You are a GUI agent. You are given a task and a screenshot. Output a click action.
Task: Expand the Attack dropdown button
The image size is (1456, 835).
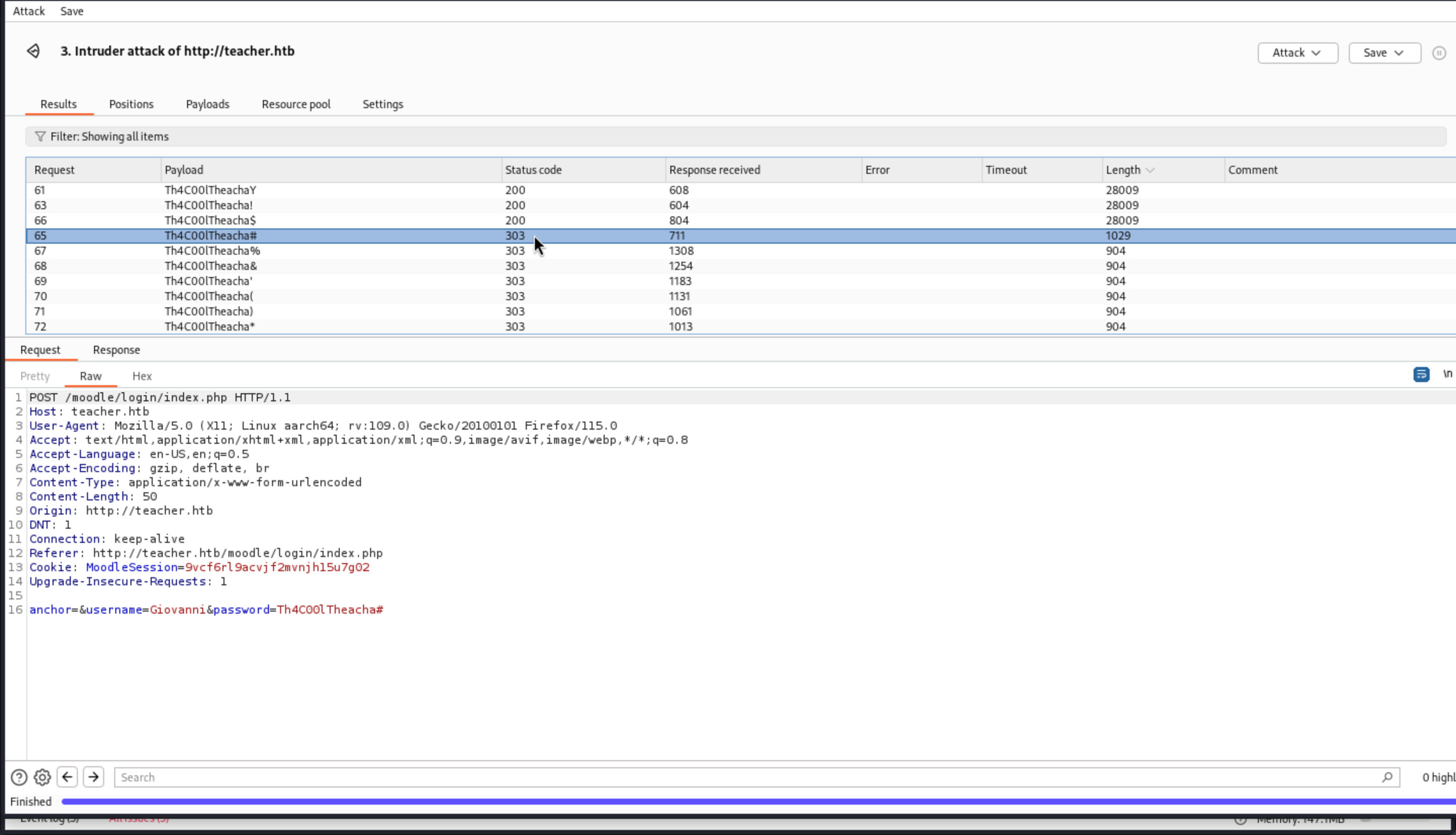tap(1297, 53)
